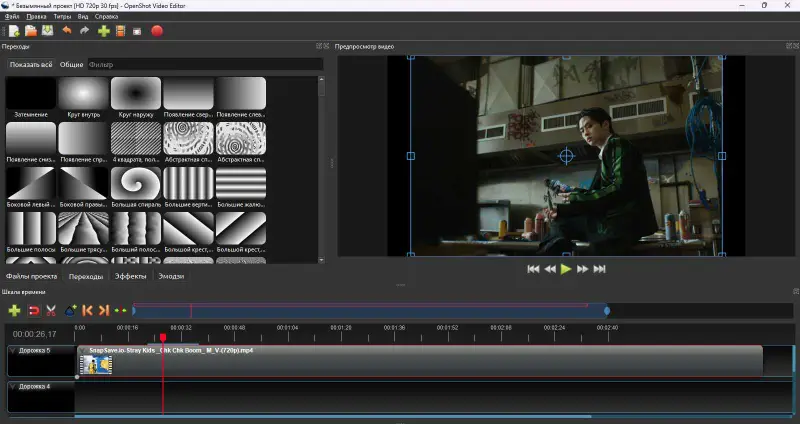Open the Вид menu
800x424 pixels.
click(83, 16)
